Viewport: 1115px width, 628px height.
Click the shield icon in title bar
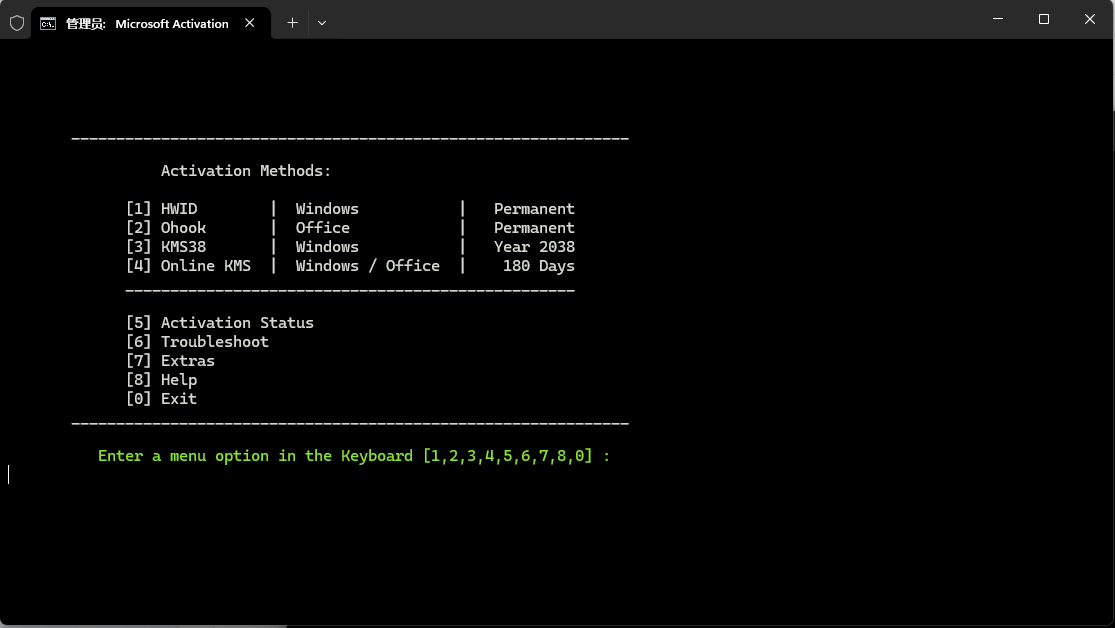click(17, 23)
